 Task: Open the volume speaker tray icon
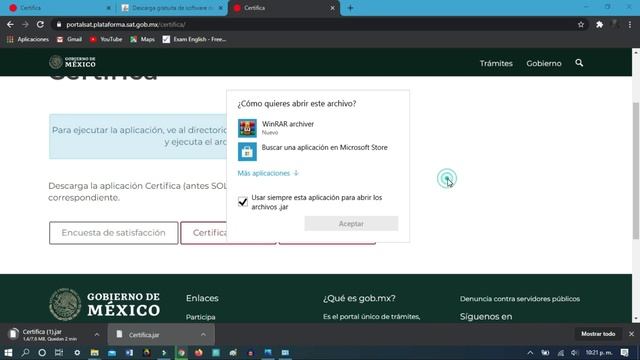coord(574,353)
